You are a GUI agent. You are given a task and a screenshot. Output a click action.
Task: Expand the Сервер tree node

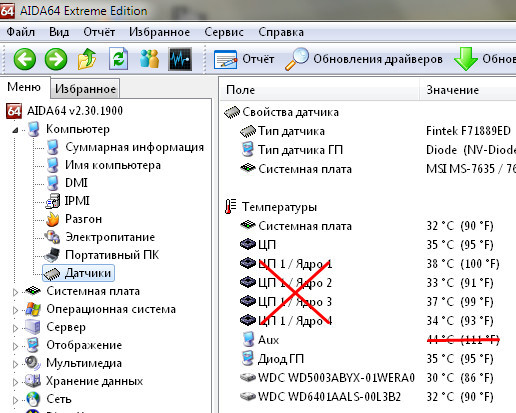[x=15, y=328]
